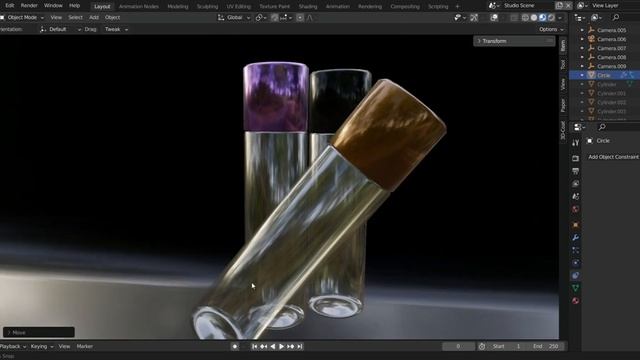
Task: Select Camera.007 in the outliner
Action: (x=611, y=48)
